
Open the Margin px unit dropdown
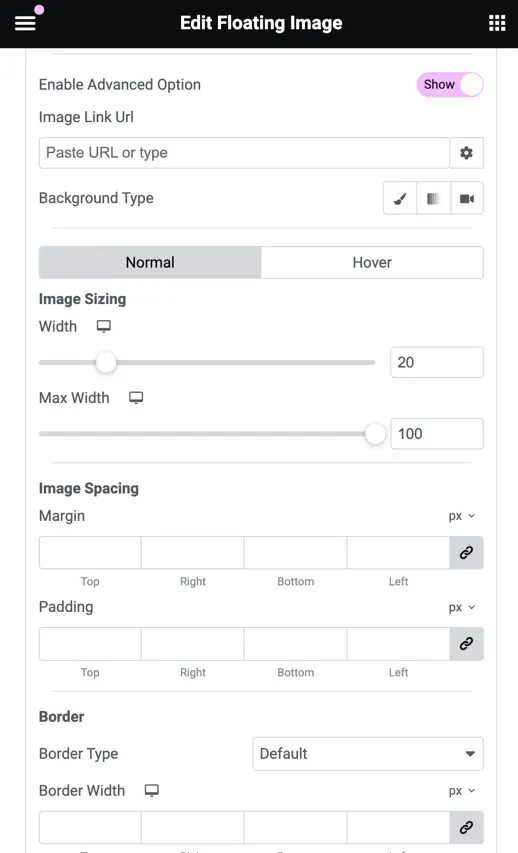tap(462, 516)
